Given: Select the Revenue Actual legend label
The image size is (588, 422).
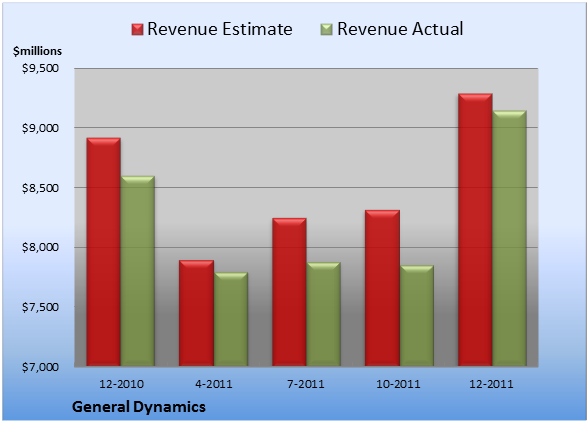Looking at the screenshot, I should pos(400,29).
